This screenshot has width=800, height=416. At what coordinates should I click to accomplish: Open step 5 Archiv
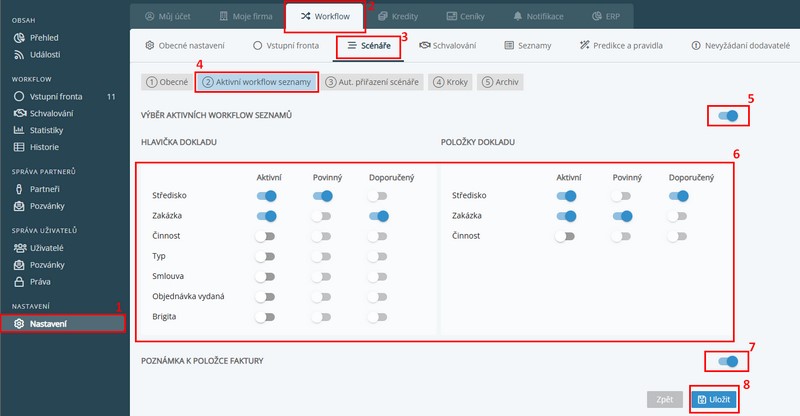pos(501,82)
